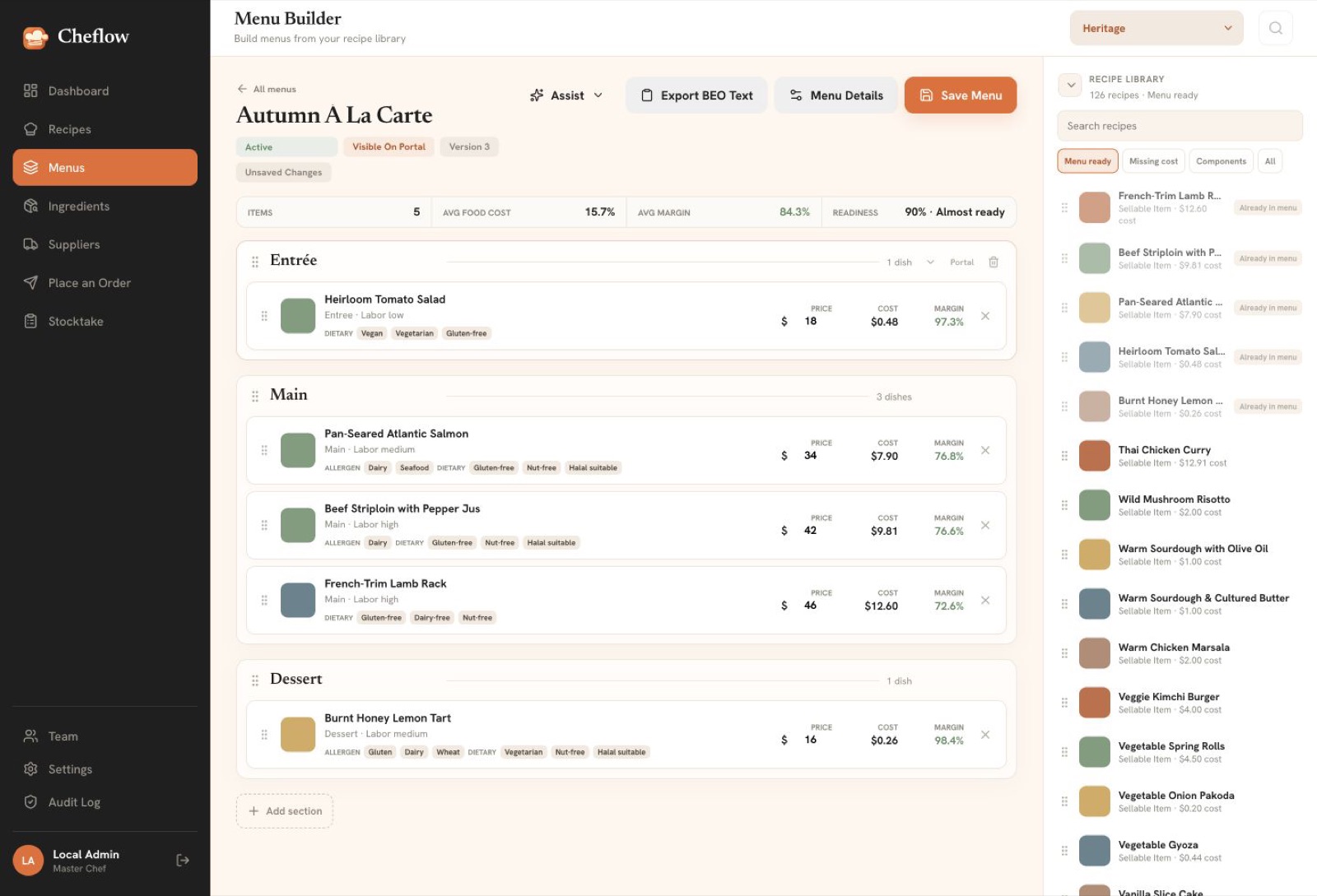Click drag handle for Veggie Kimchi Burger recipe
The width and height of the screenshot is (1317, 896).
[1064, 703]
